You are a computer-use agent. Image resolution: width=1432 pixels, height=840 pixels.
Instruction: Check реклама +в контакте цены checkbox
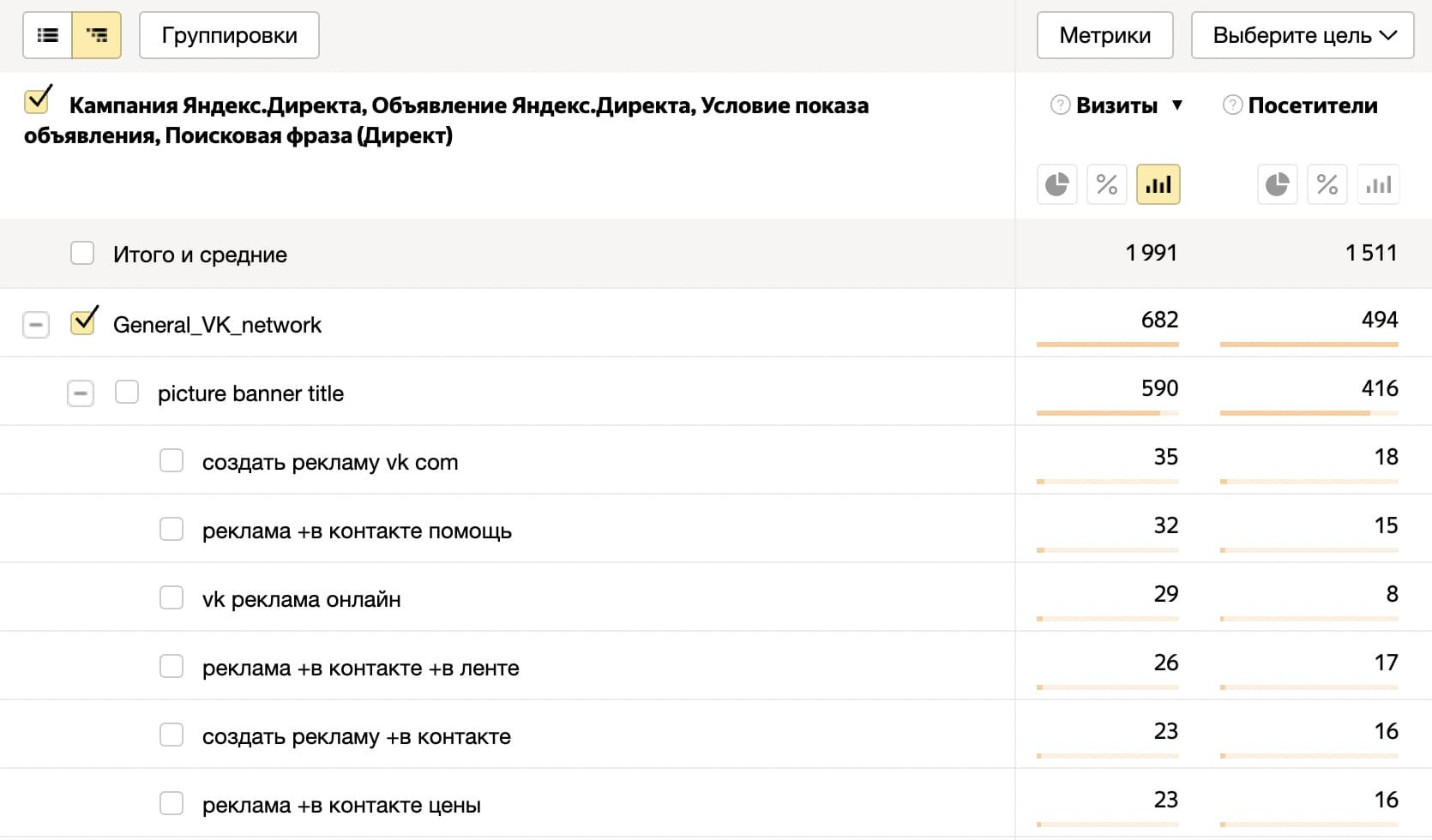171,803
